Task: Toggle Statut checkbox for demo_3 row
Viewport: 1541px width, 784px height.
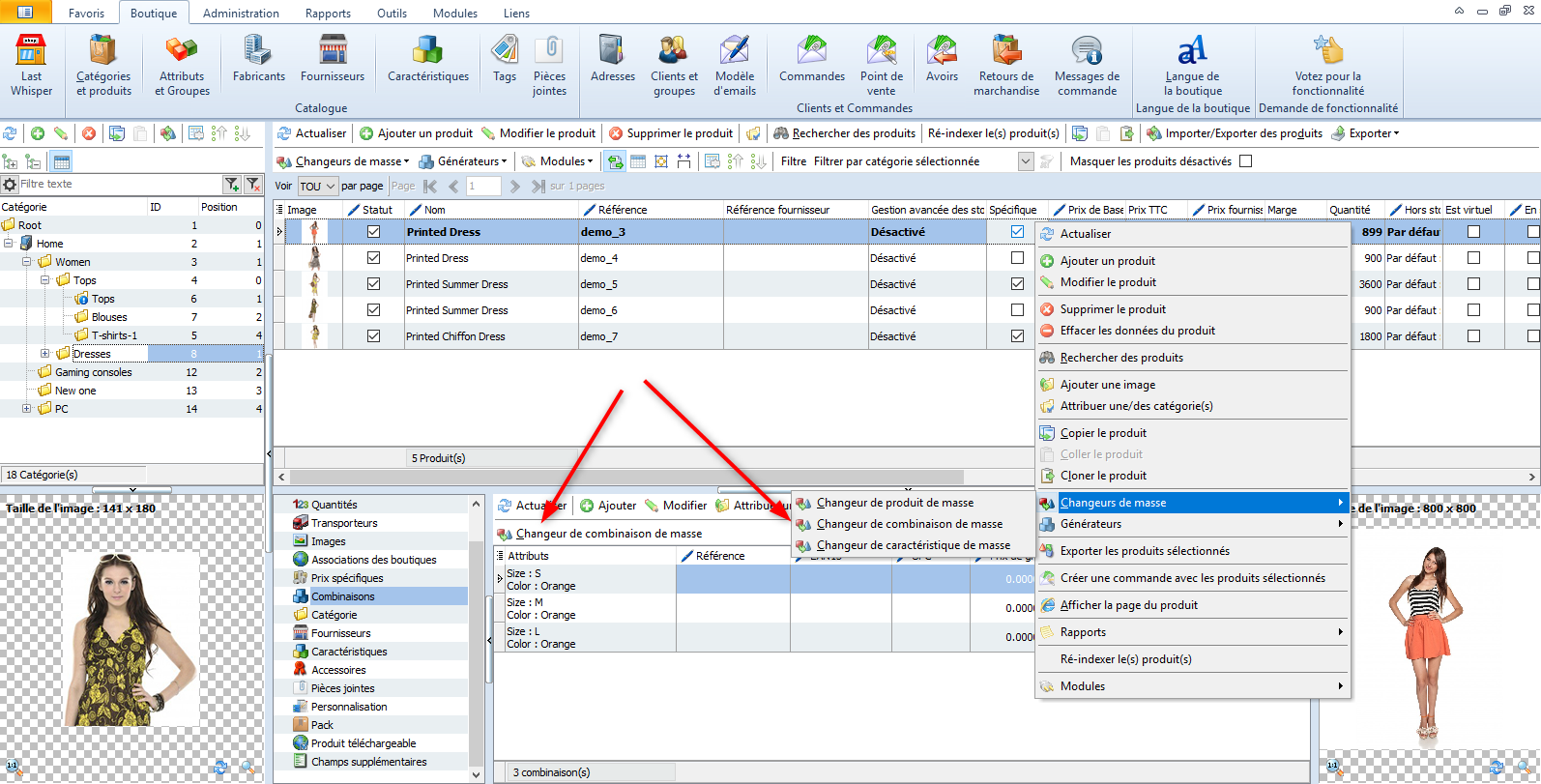Action: [x=373, y=232]
